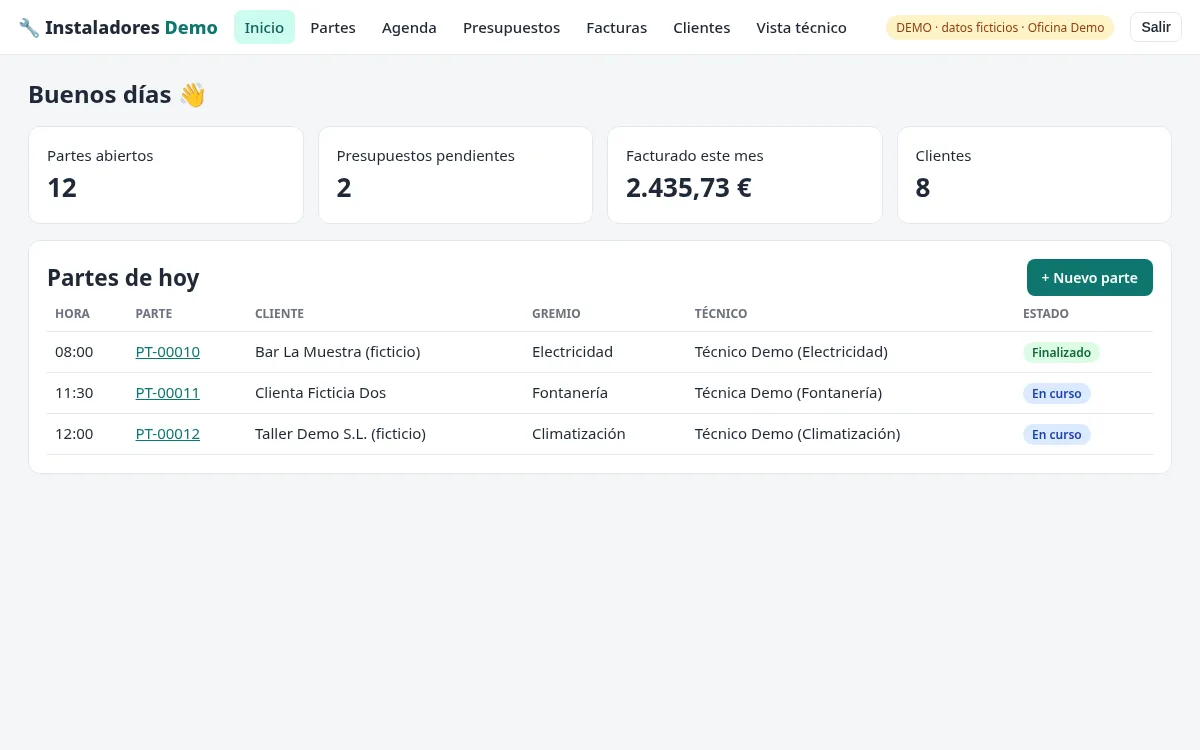
Task: Click the waving hand emoji
Action: (192, 95)
